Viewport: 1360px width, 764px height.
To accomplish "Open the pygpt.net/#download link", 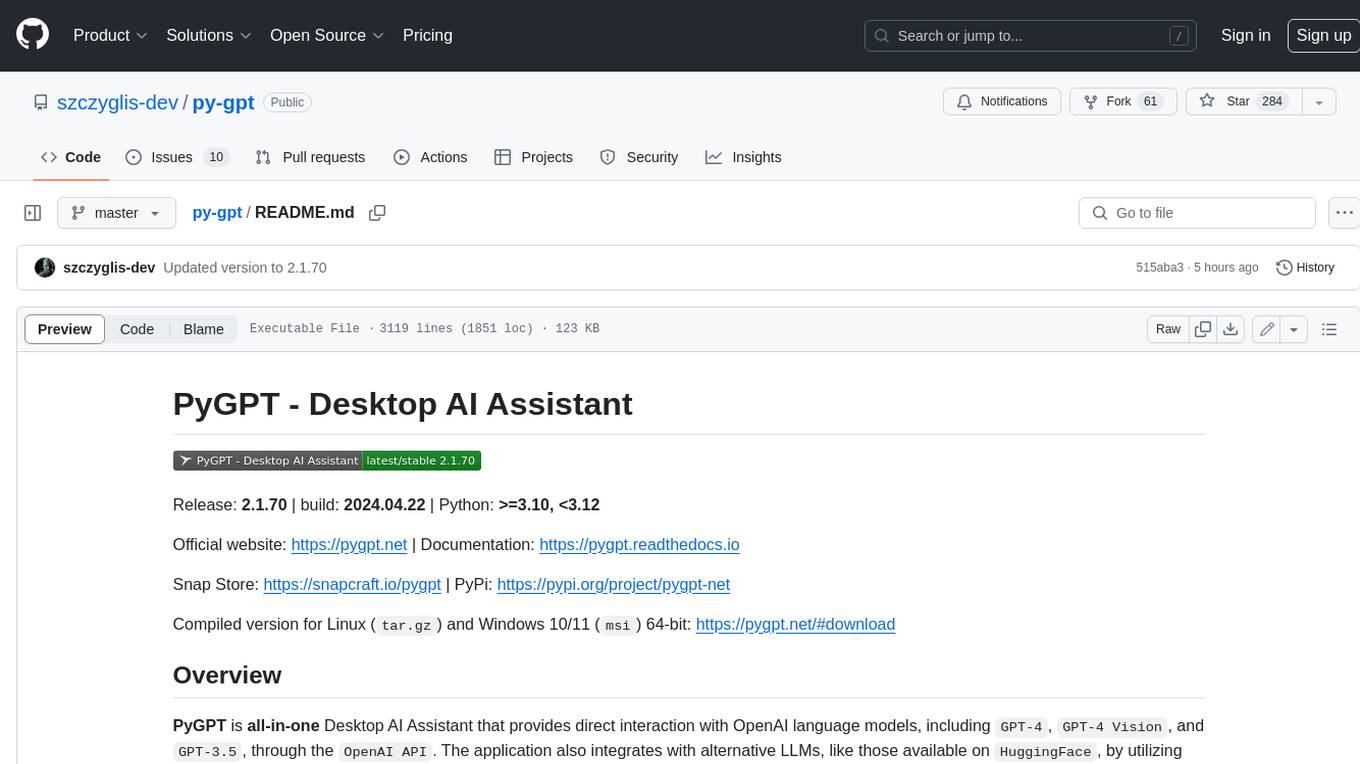I will coord(795,624).
